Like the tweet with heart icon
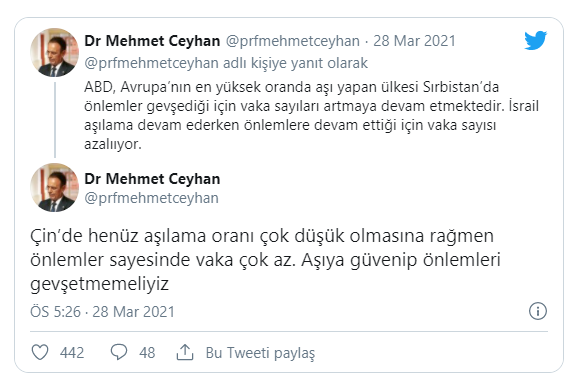The width and height of the screenshot is (579, 386). coord(40,352)
